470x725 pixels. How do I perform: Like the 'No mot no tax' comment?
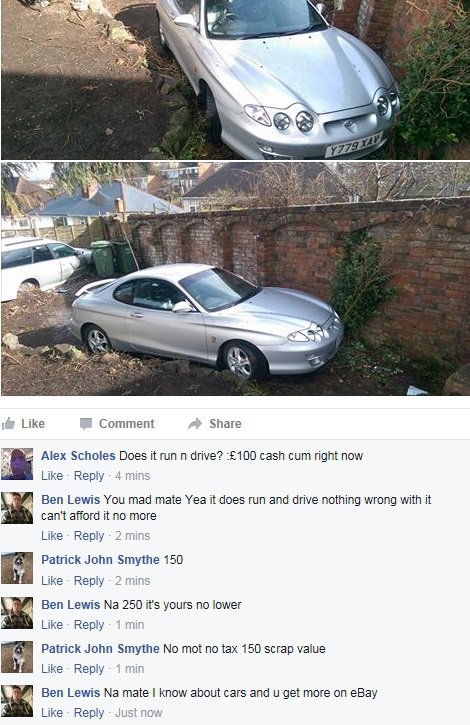(52, 669)
